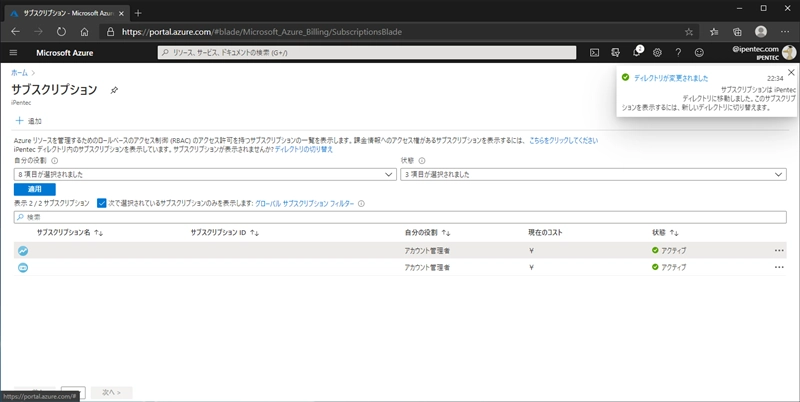The width and height of the screenshot is (800, 402).
Task: Open more options for second subscription row
Action: [x=779, y=267]
